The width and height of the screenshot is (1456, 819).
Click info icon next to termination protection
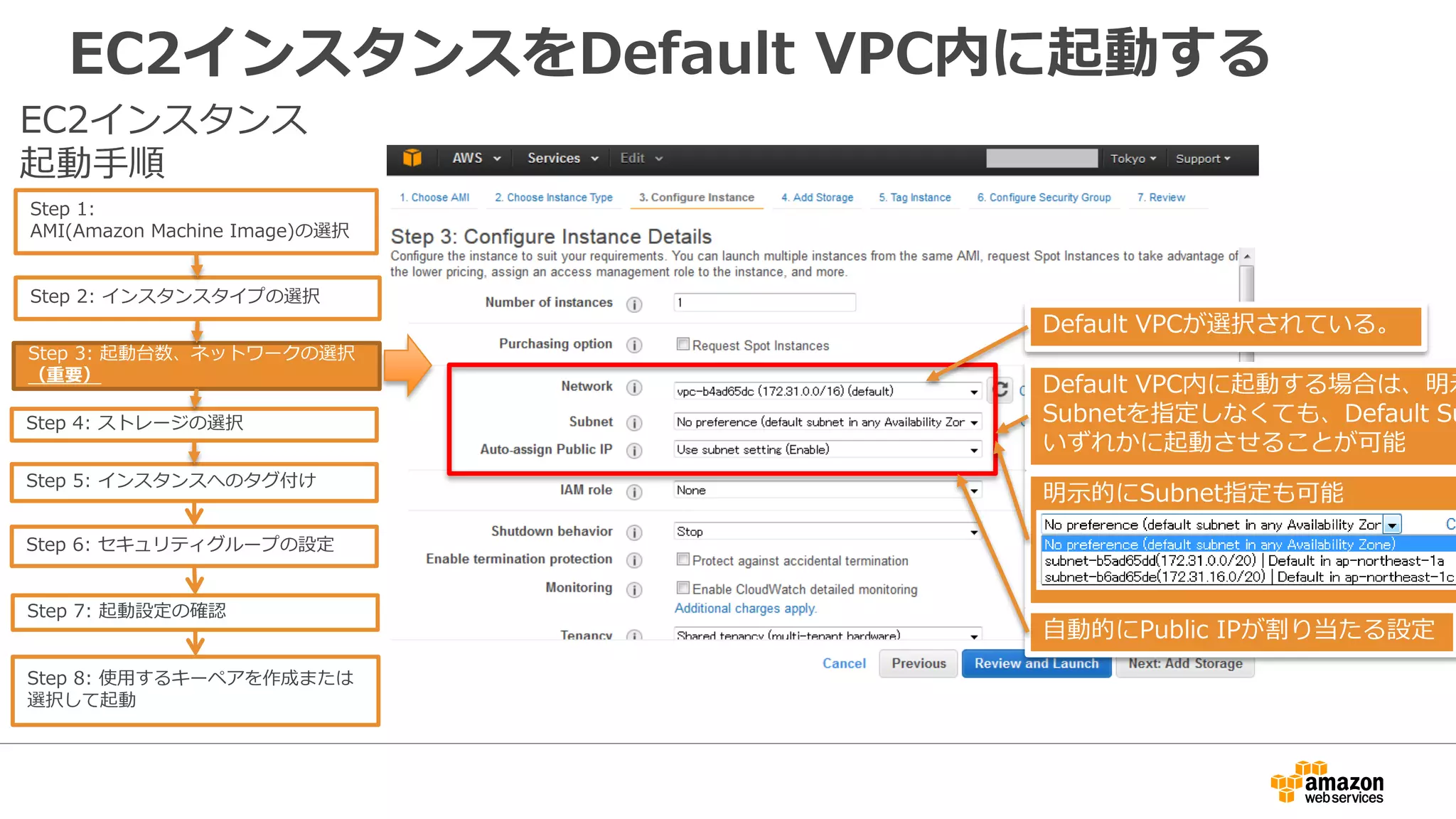click(634, 561)
